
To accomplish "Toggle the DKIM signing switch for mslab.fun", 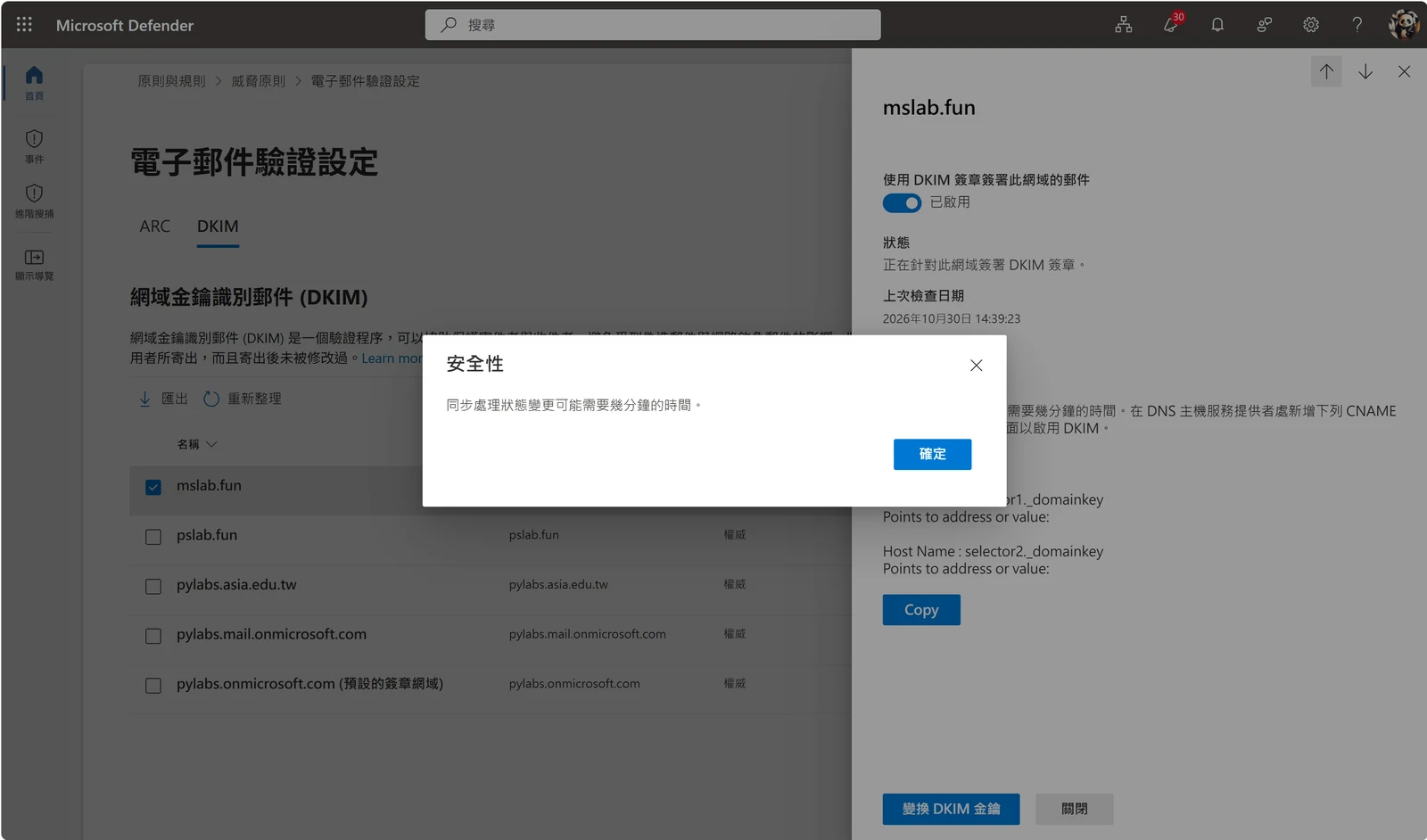I will (x=902, y=203).
